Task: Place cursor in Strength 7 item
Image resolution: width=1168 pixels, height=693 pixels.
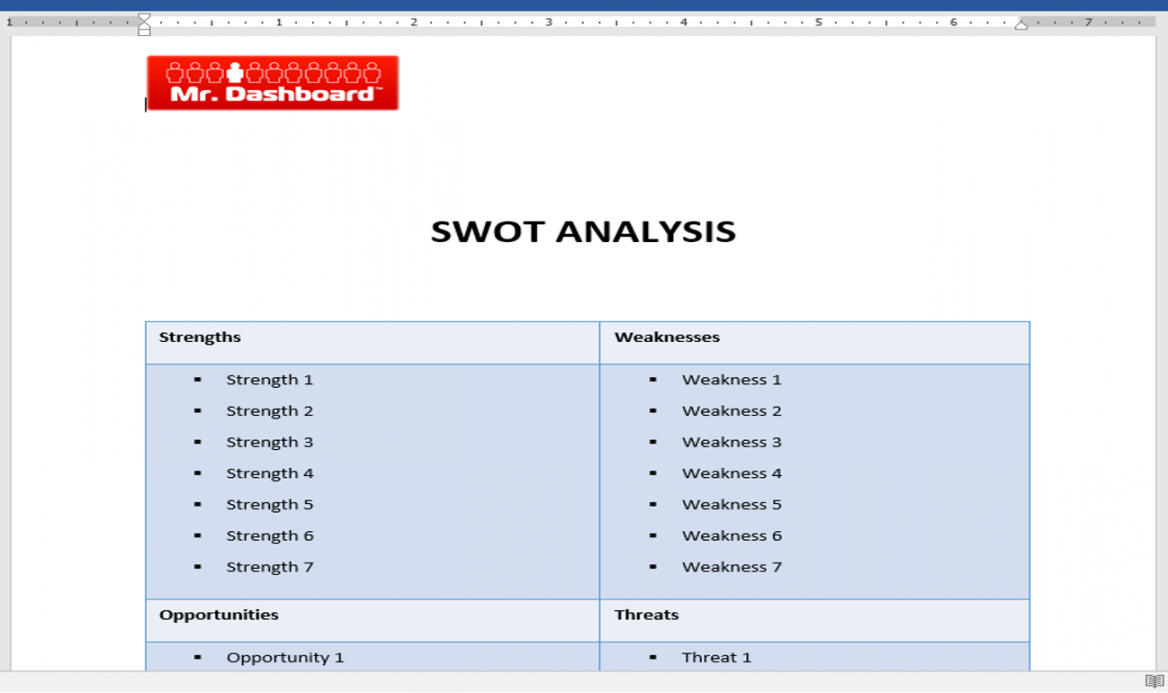Action: coord(269,567)
